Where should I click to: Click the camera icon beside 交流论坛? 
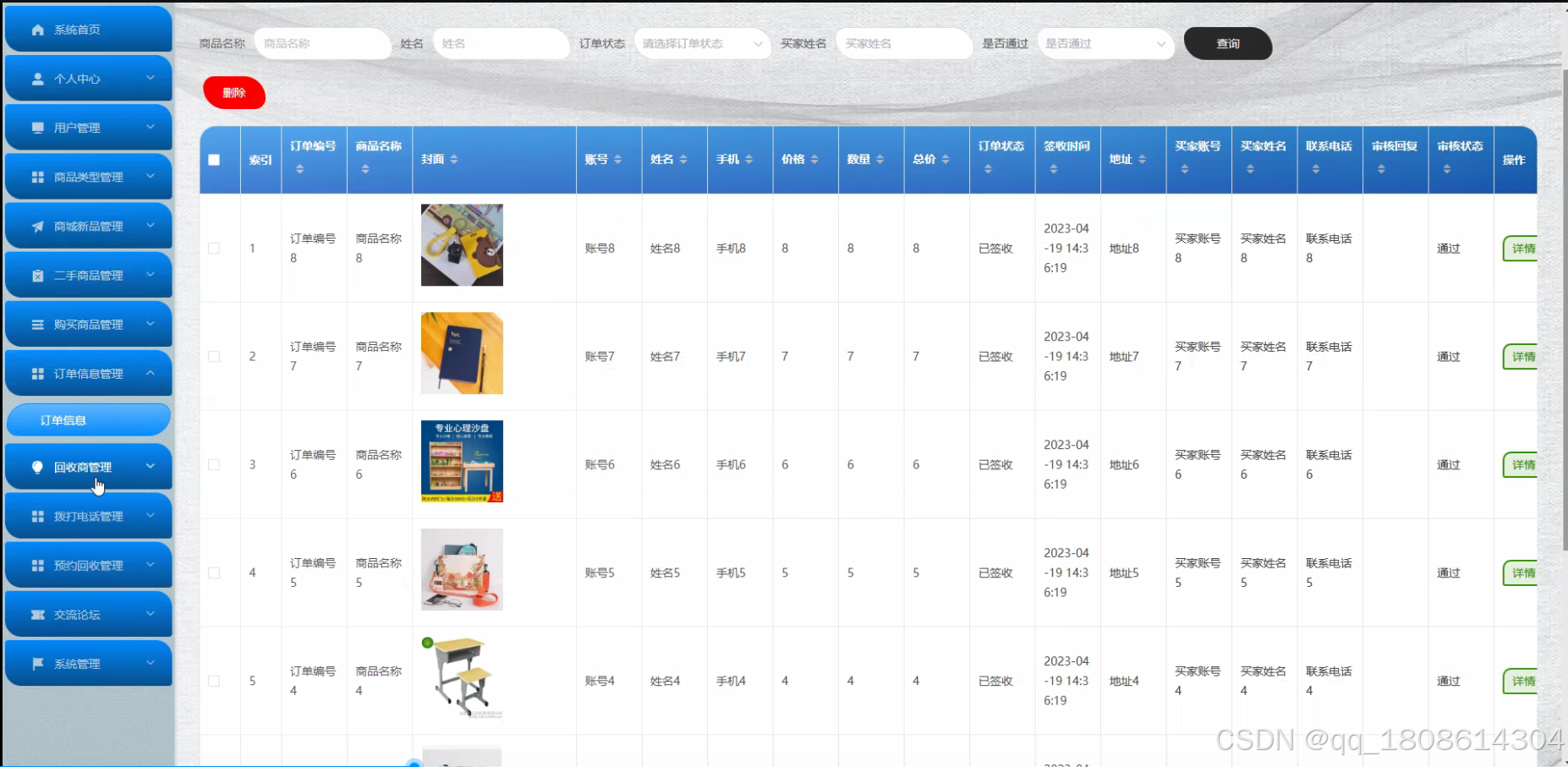point(37,615)
